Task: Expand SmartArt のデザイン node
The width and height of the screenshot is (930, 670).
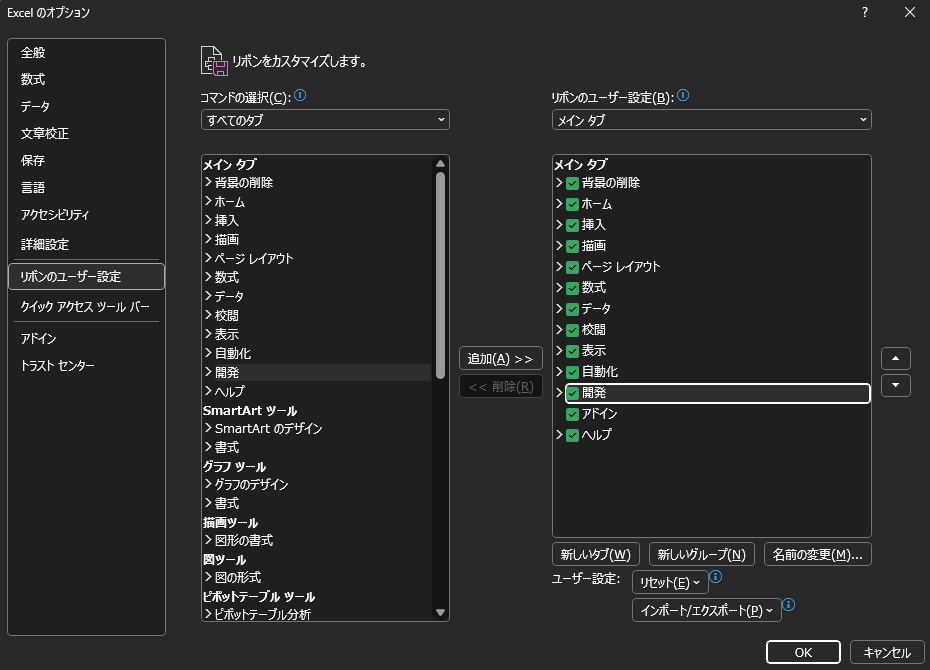Action: (208, 427)
